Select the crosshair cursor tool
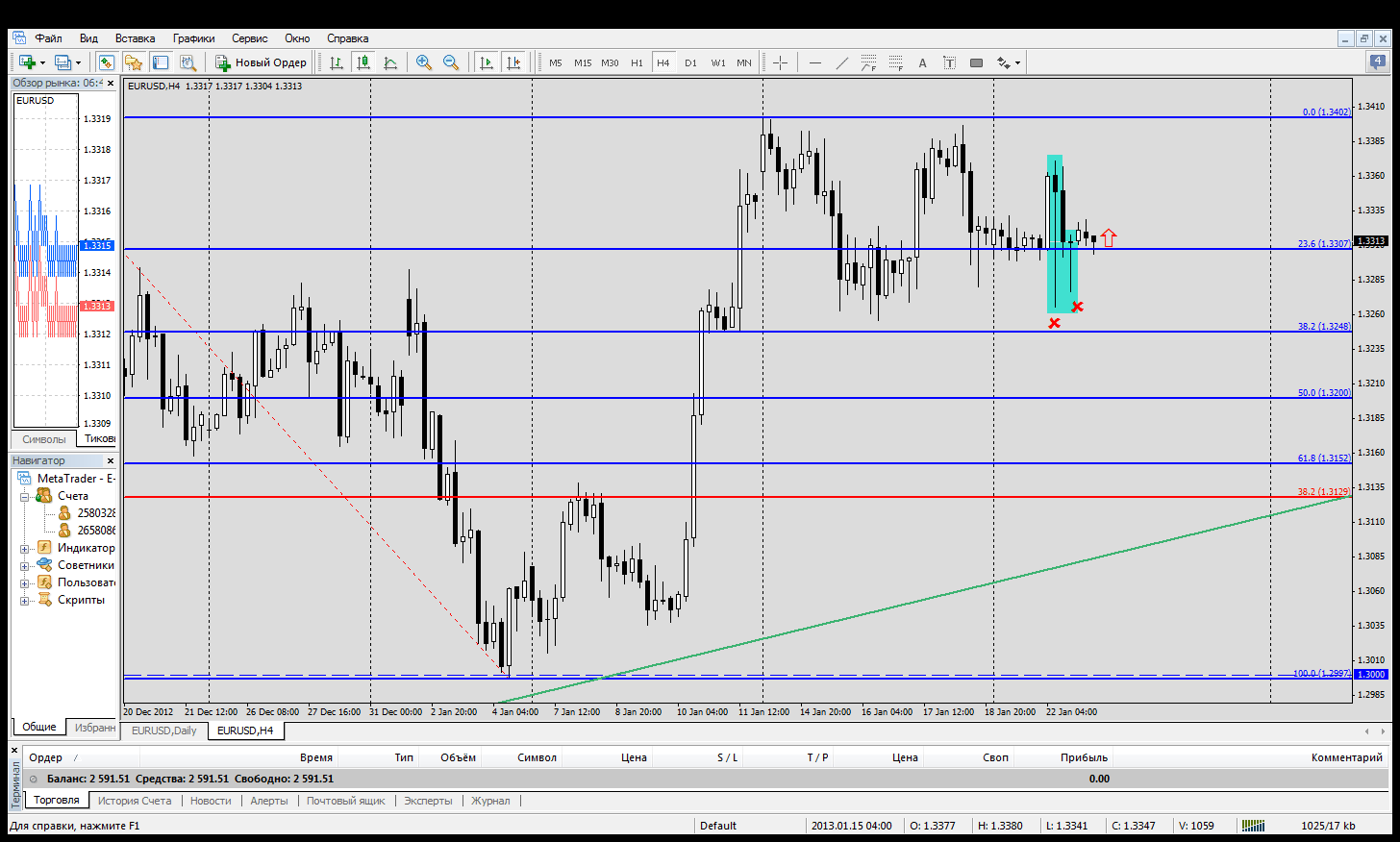This screenshot has height=842, width=1400. click(780, 62)
